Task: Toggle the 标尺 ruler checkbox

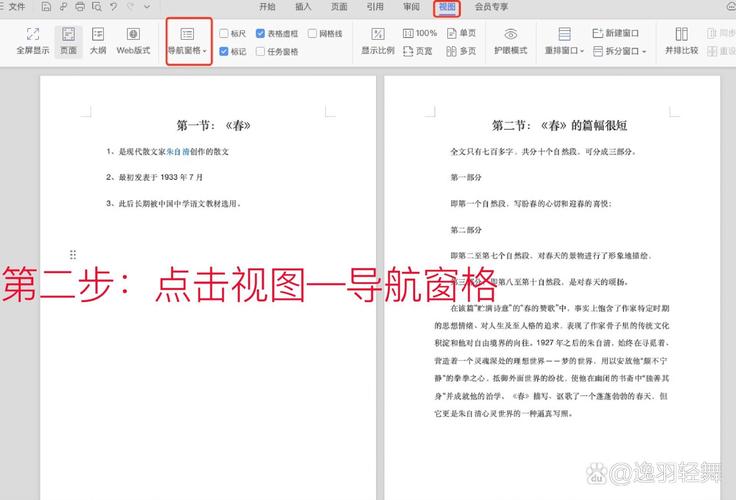Action: coord(224,33)
